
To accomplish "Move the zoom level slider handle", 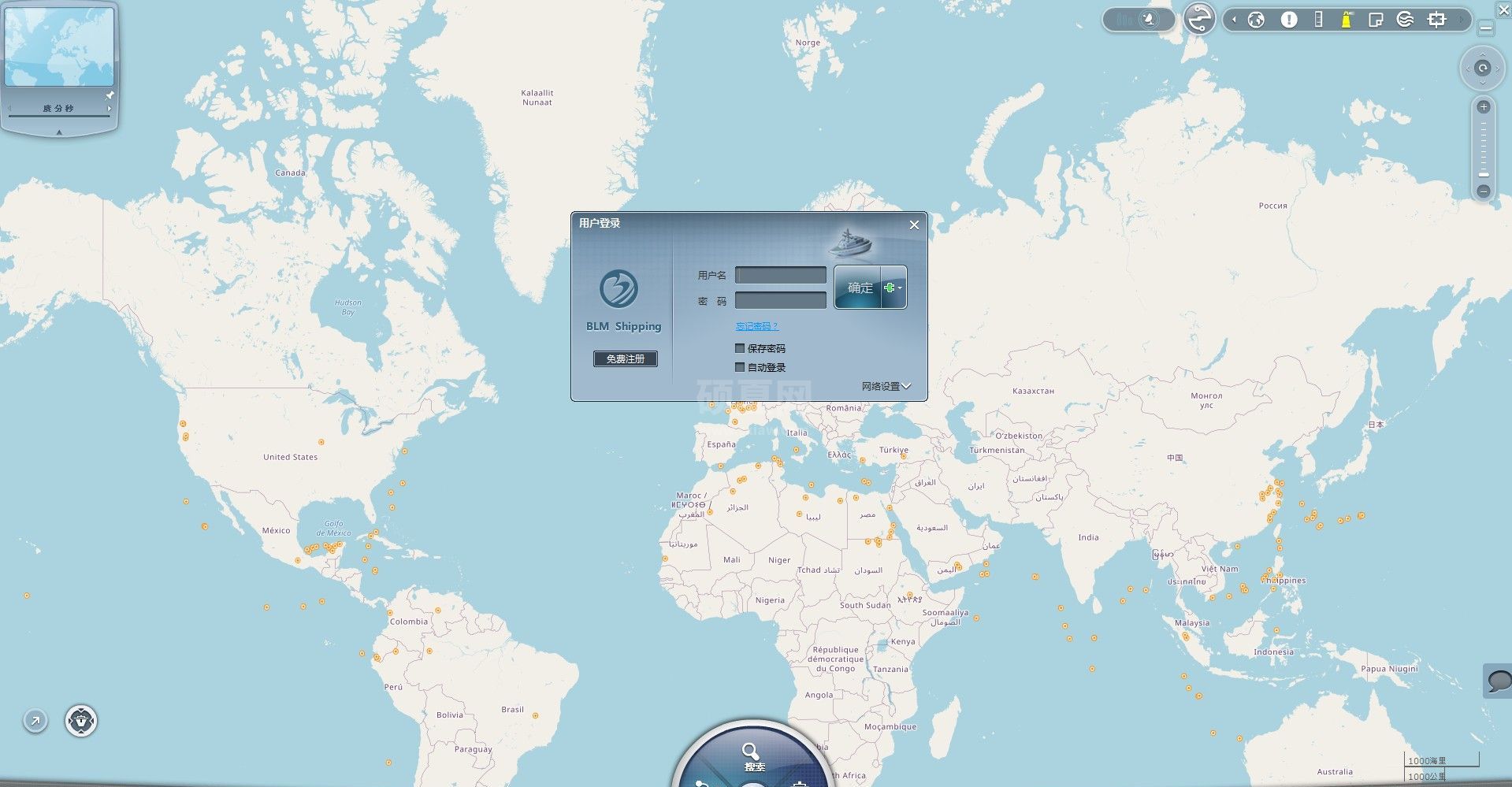I will pyautogui.click(x=1484, y=174).
